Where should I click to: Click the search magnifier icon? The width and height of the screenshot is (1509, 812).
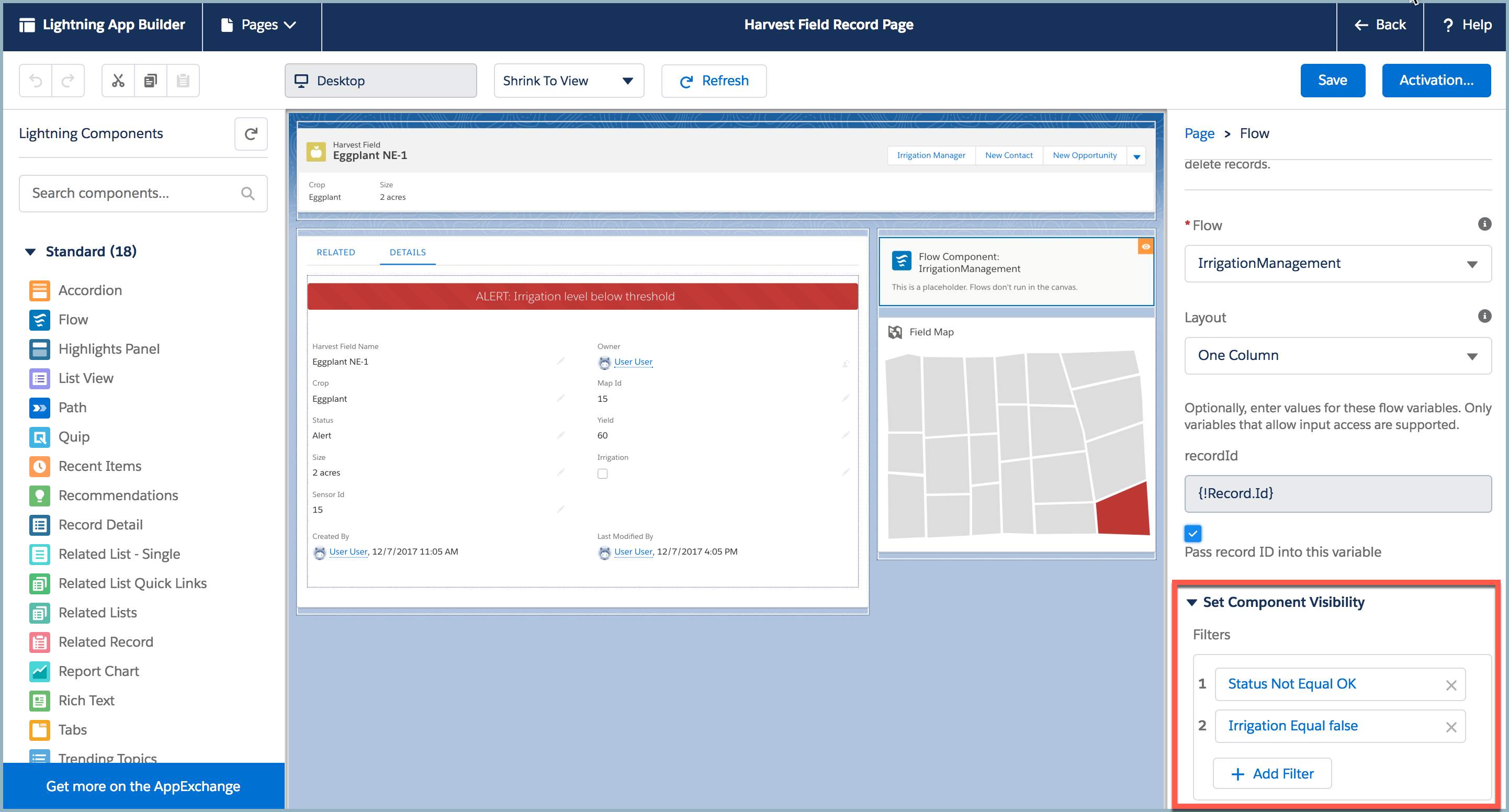[x=248, y=194]
